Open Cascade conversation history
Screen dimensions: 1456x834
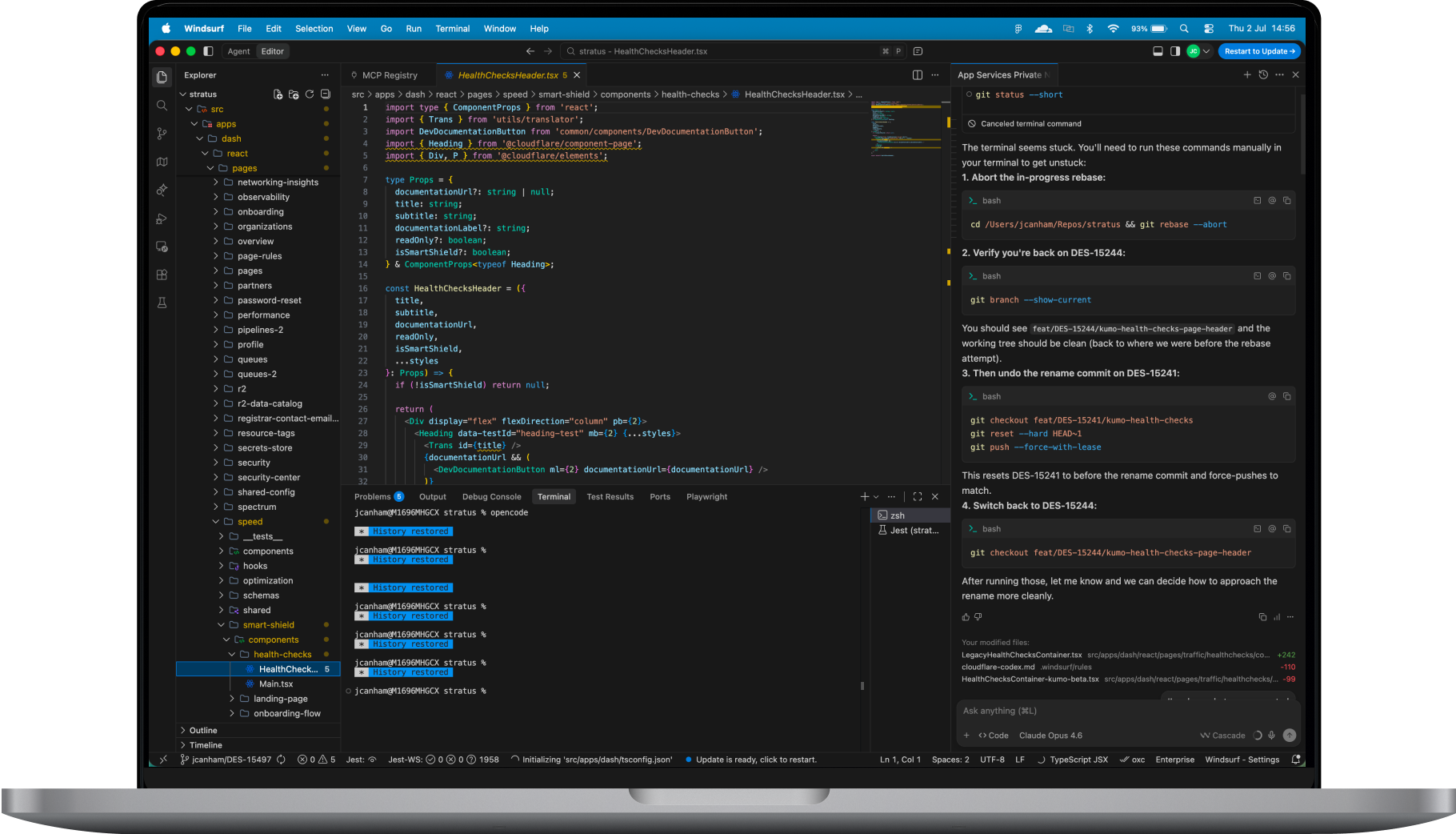1263,74
